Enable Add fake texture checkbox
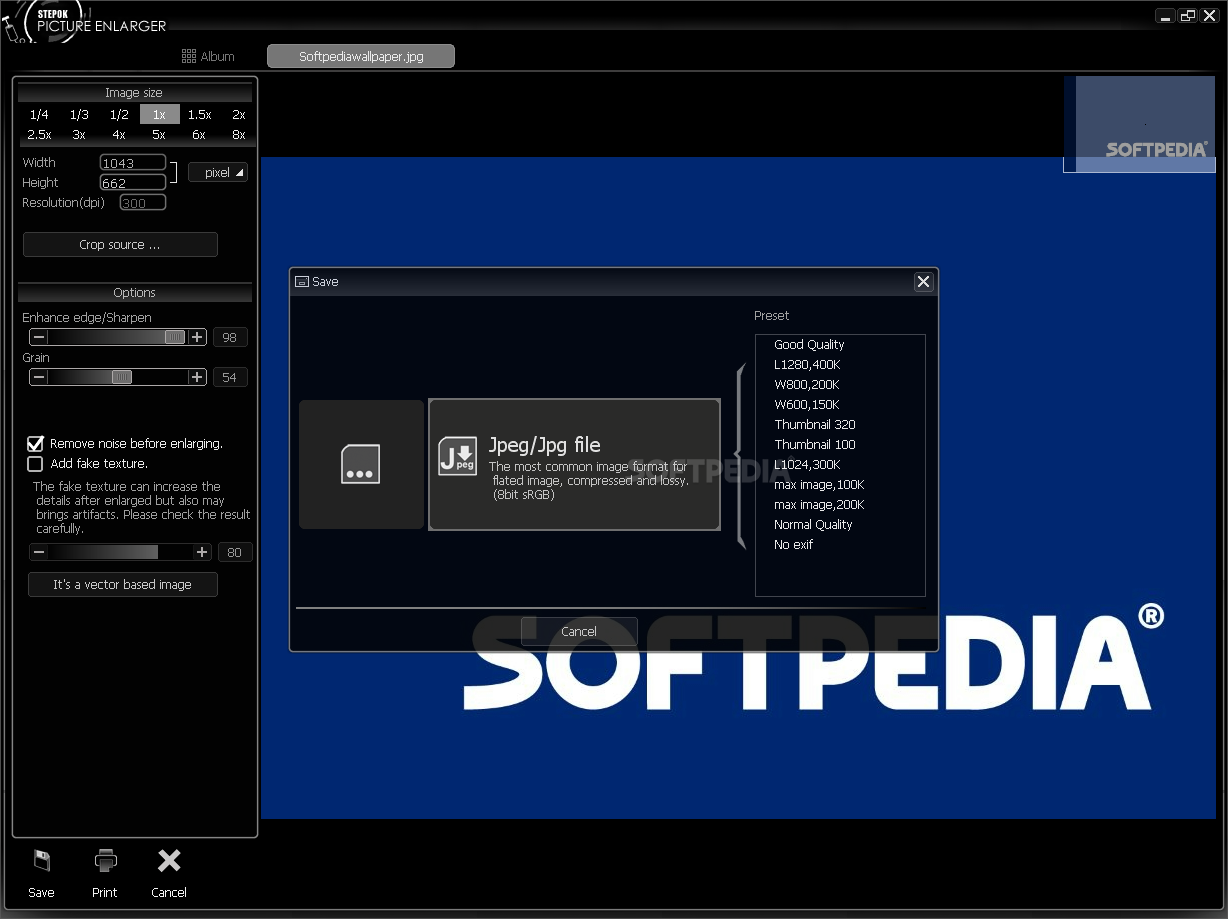 pos(35,464)
